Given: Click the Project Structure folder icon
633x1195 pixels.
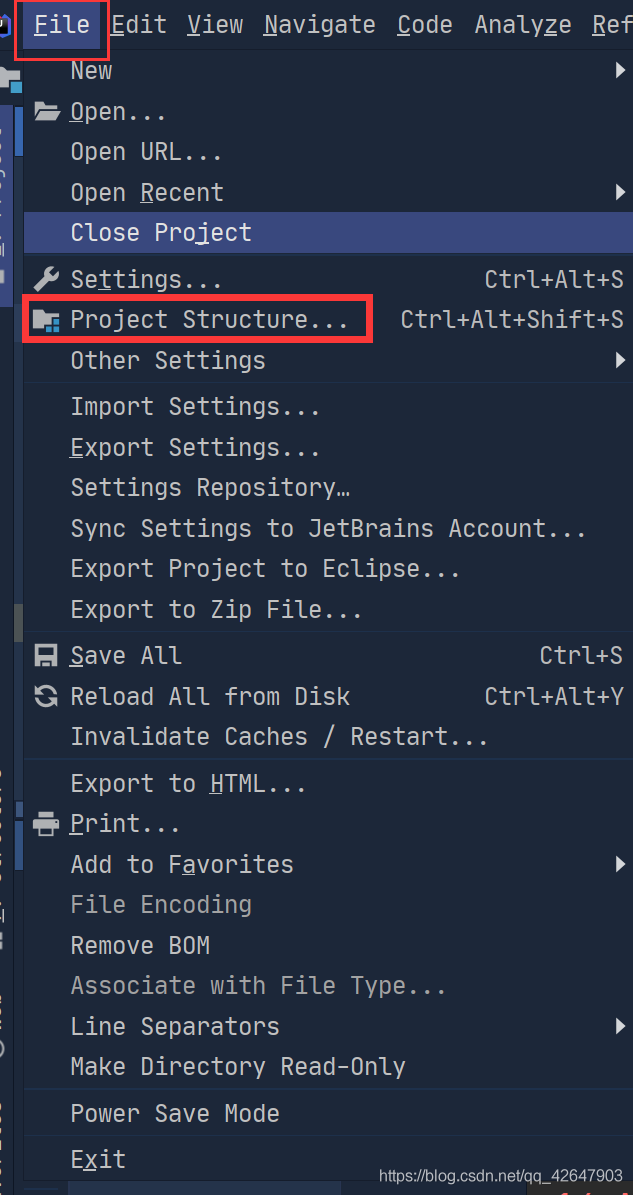Looking at the screenshot, I should point(47,320).
